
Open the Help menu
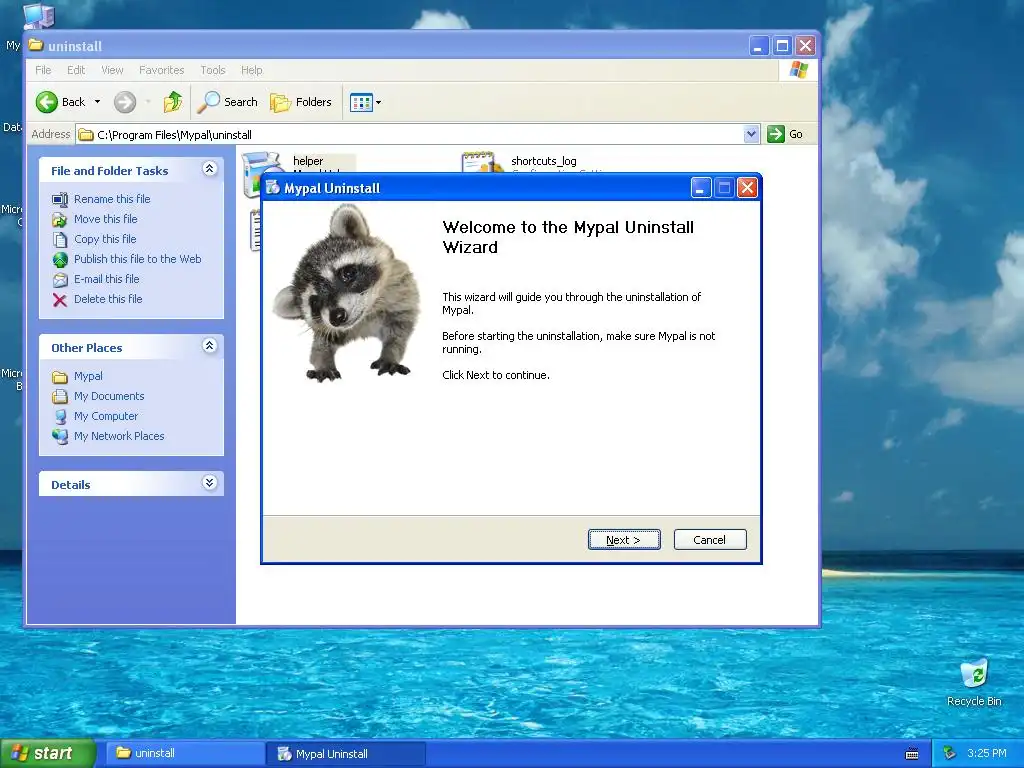click(251, 70)
